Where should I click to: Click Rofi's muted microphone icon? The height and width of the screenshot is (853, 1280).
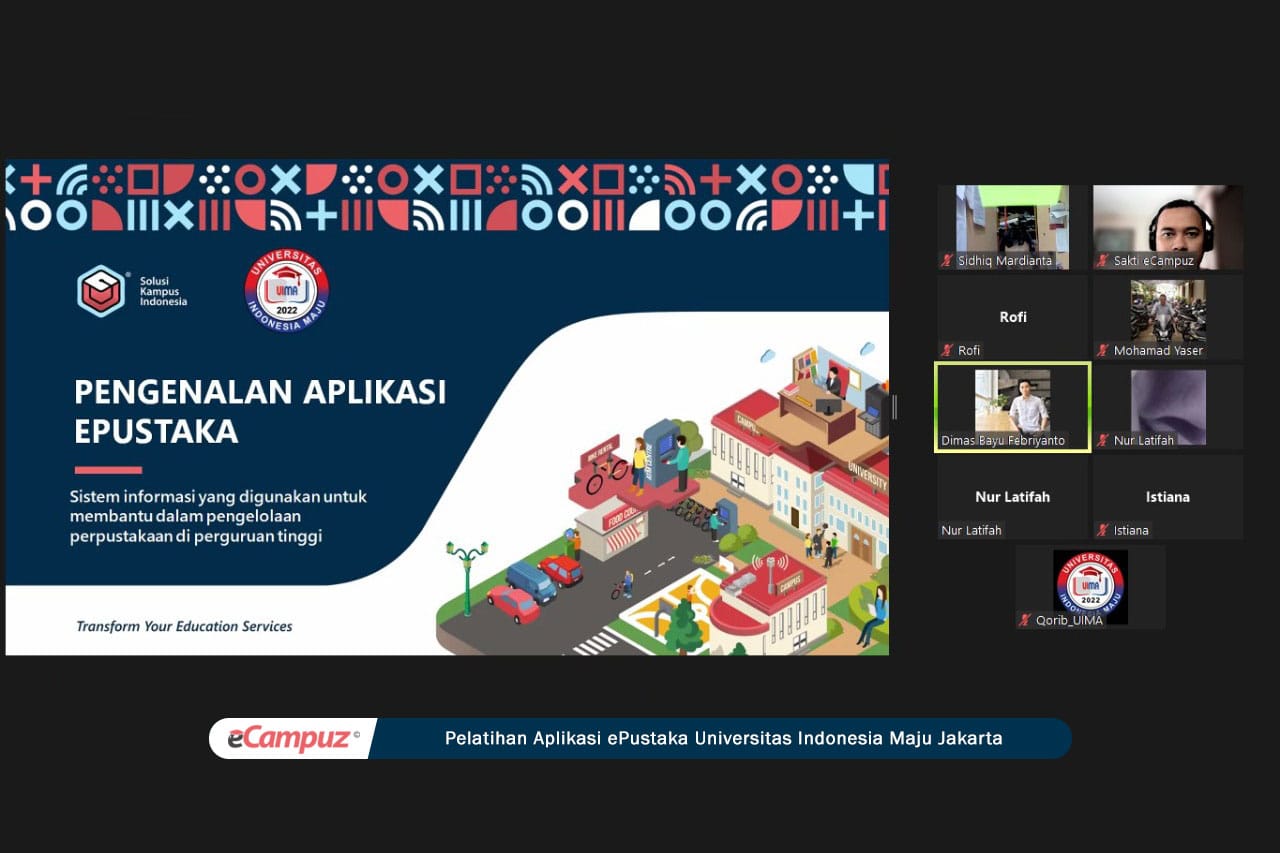point(946,351)
